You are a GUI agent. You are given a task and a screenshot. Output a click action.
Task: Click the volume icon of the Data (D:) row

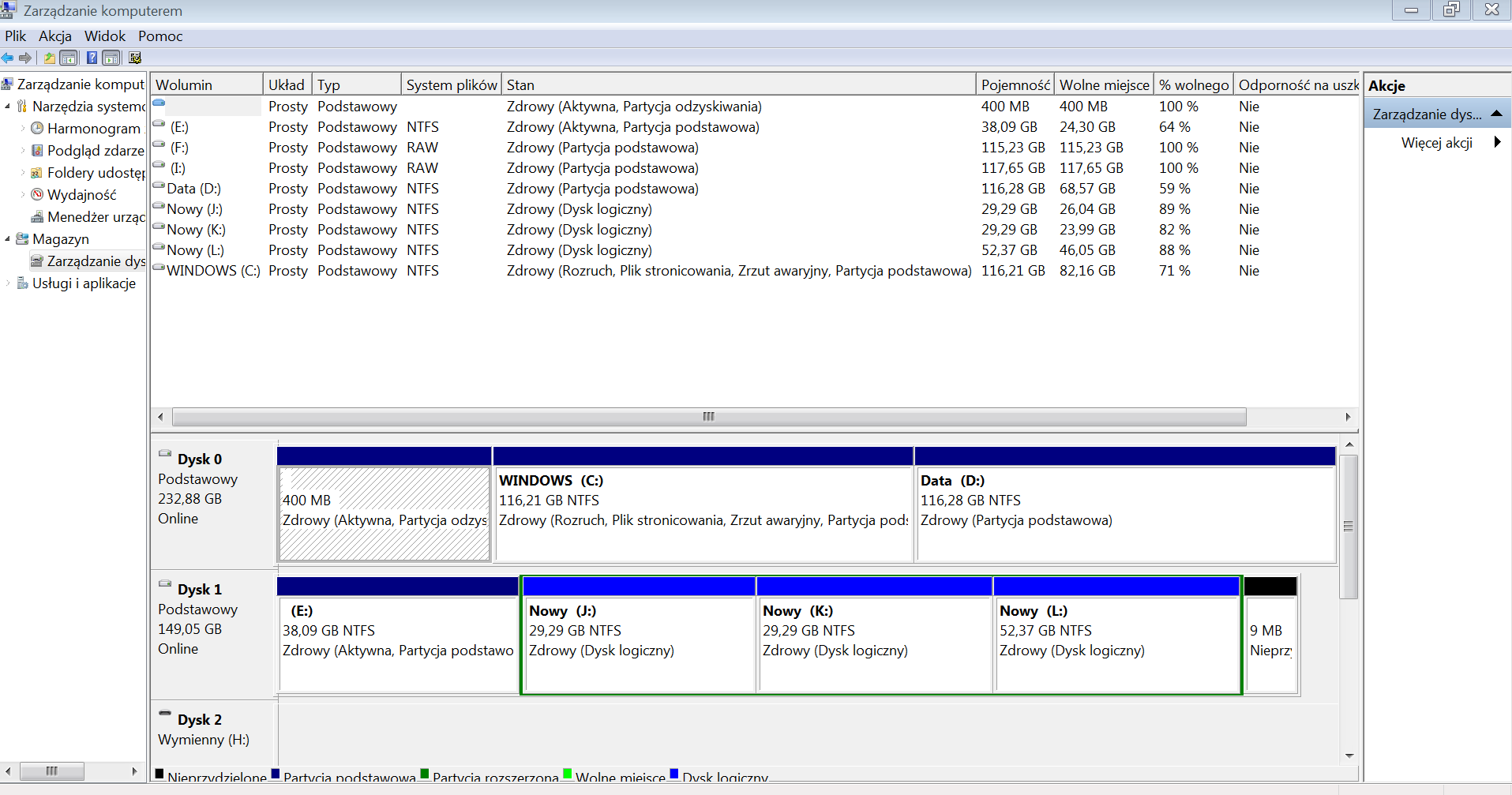tap(159, 186)
